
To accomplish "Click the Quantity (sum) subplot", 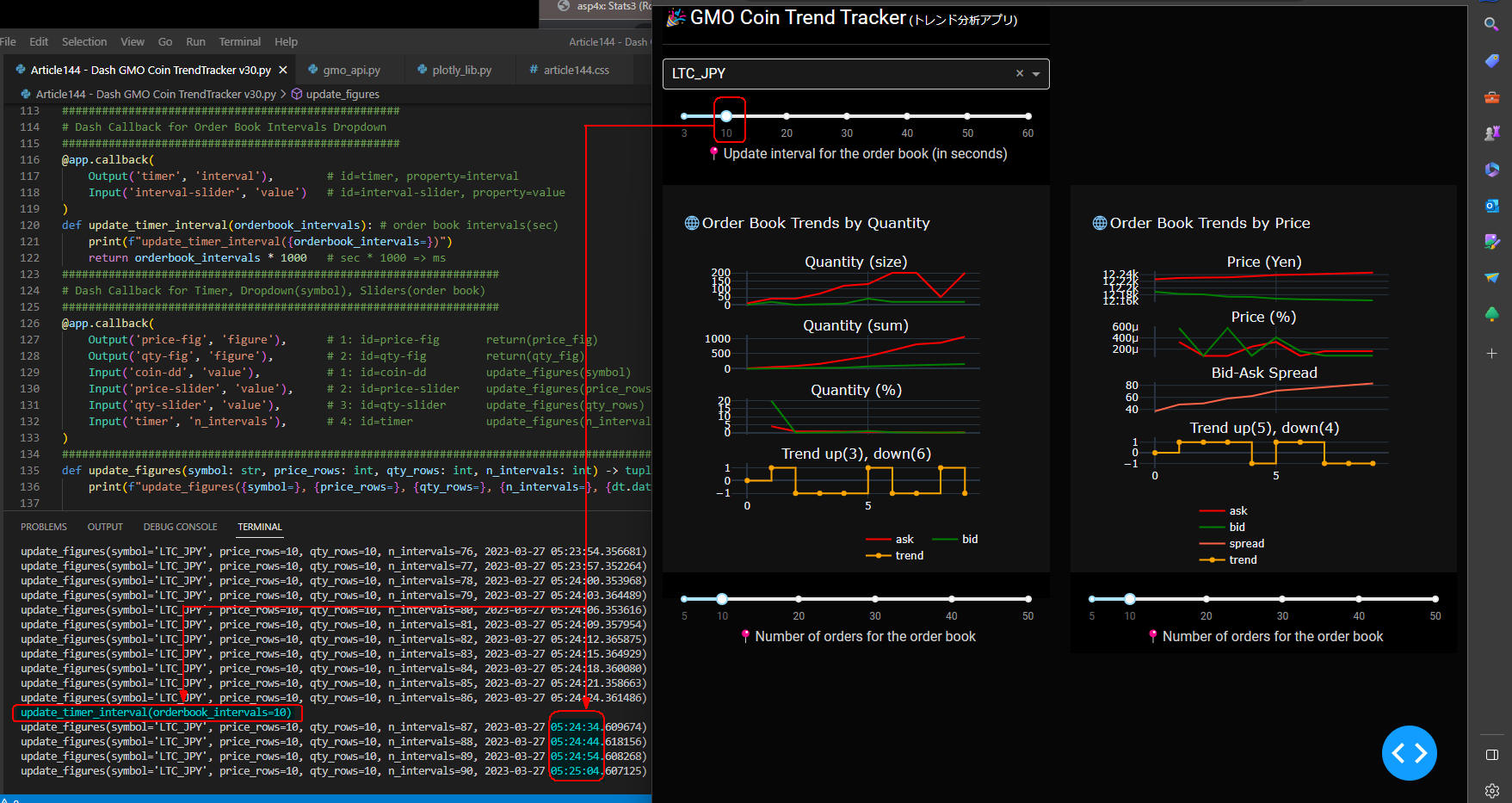I will coord(863,353).
